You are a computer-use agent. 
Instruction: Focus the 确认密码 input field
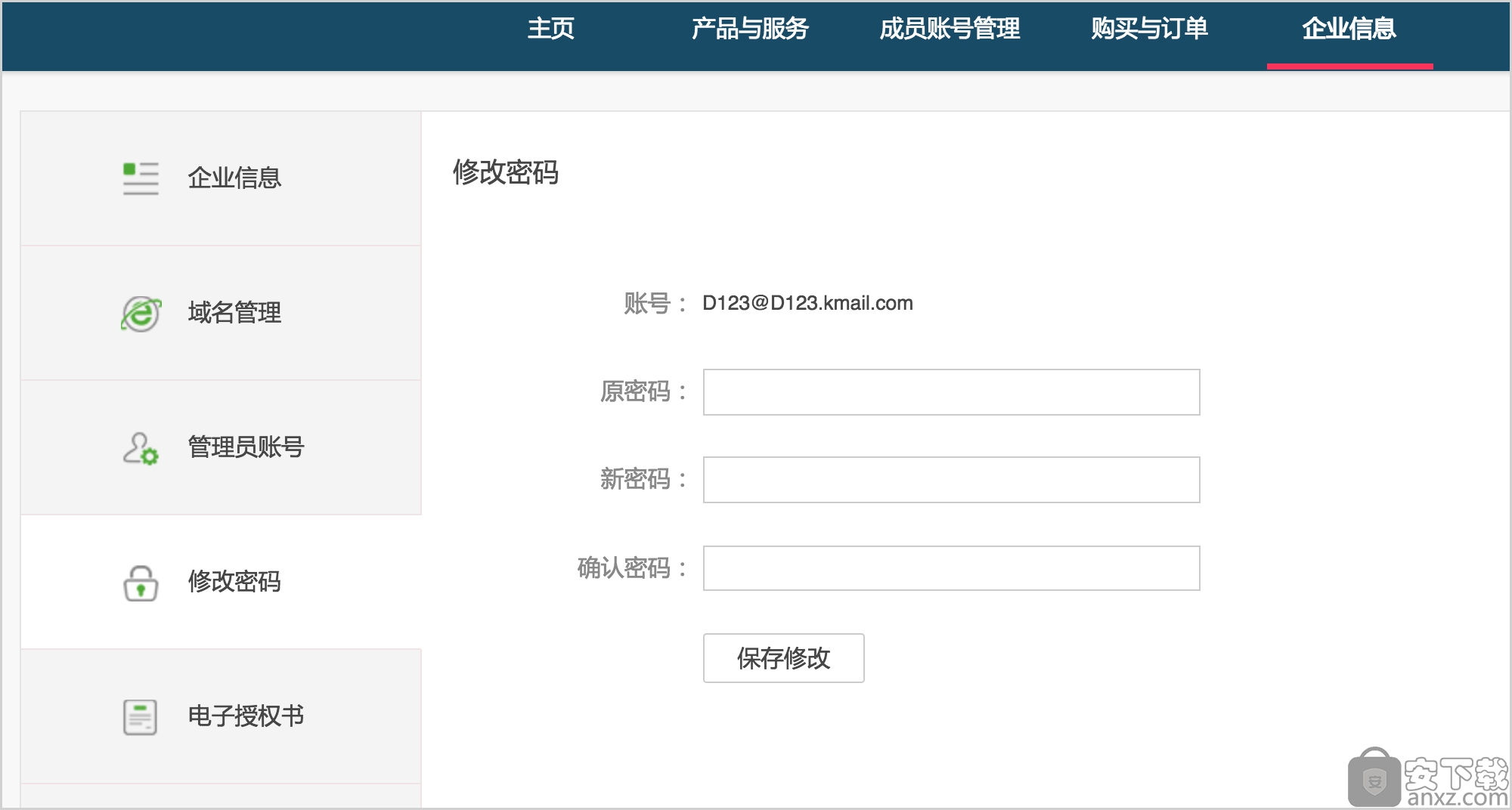coord(951,568)
